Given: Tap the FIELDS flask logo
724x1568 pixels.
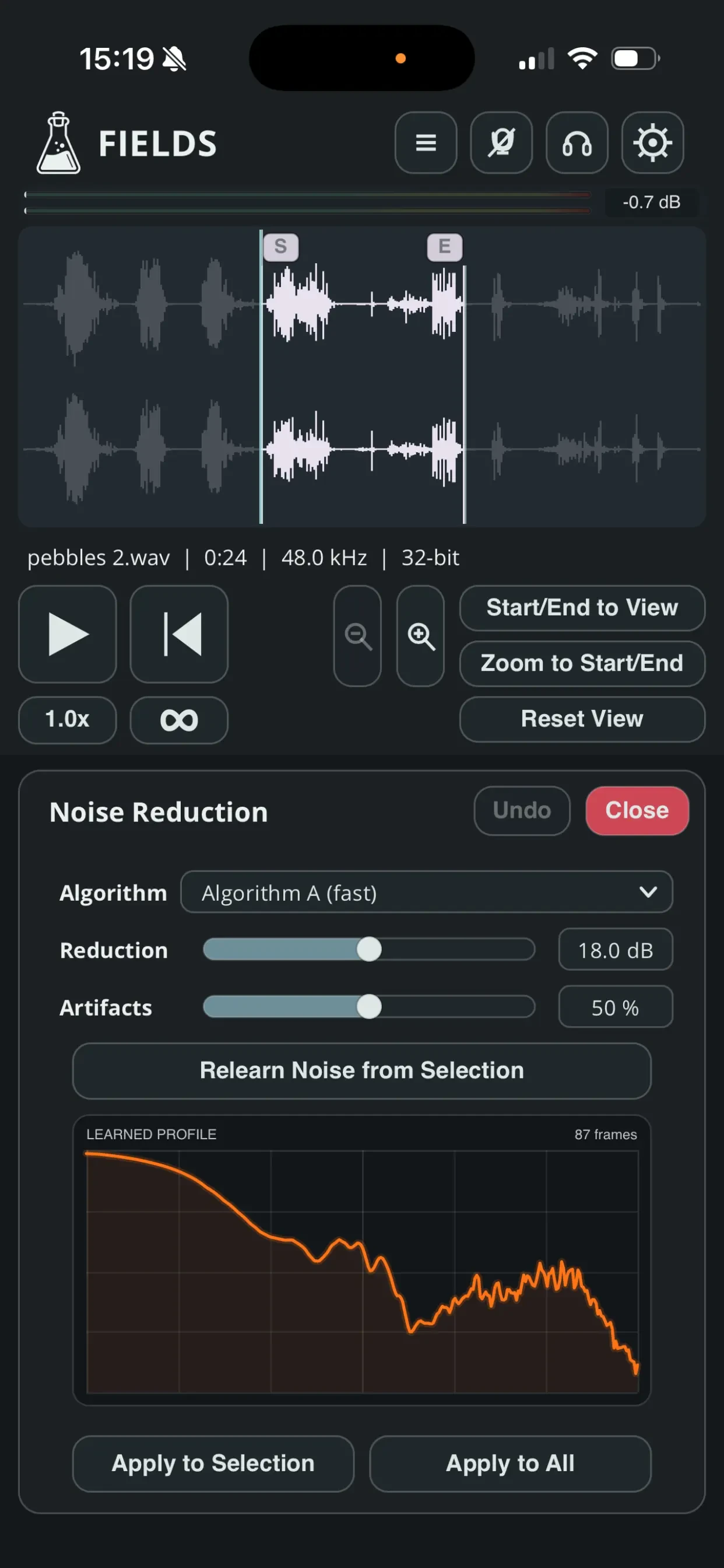Looking at the screenshot, I should click(x=58, y=143).
